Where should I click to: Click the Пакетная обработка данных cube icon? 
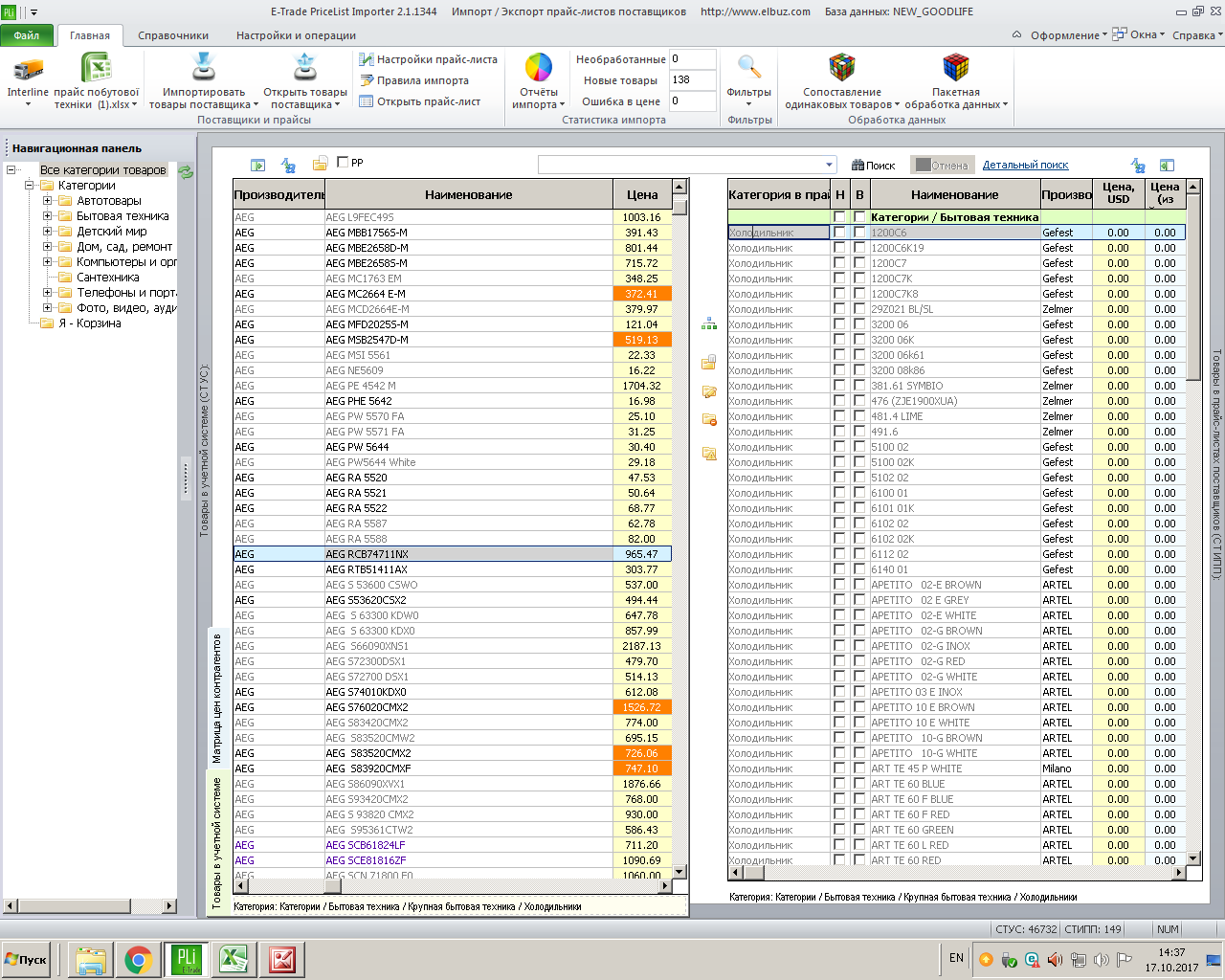coord(955,68)
